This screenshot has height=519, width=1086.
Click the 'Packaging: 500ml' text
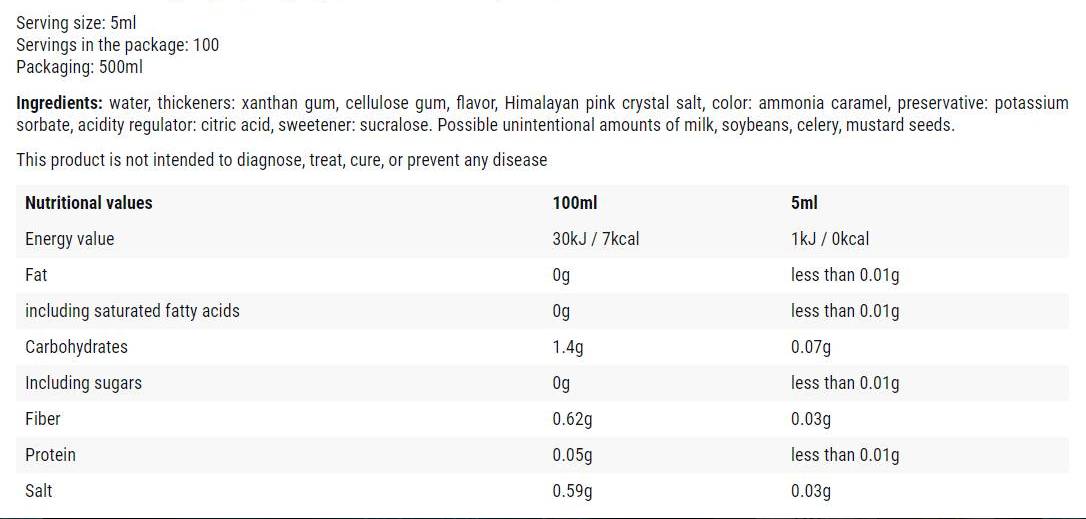79,67
